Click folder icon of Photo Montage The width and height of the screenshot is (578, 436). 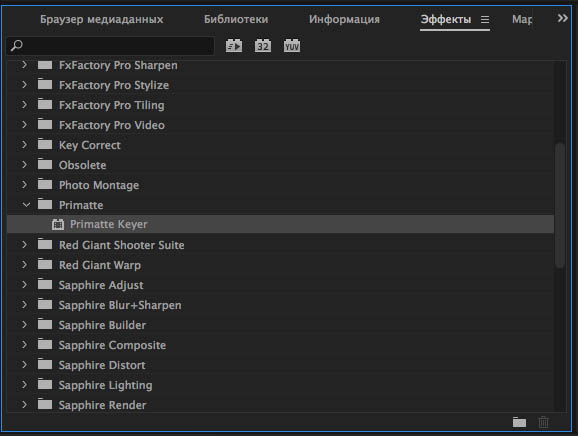pyautogui.click(x=45, y=184)
